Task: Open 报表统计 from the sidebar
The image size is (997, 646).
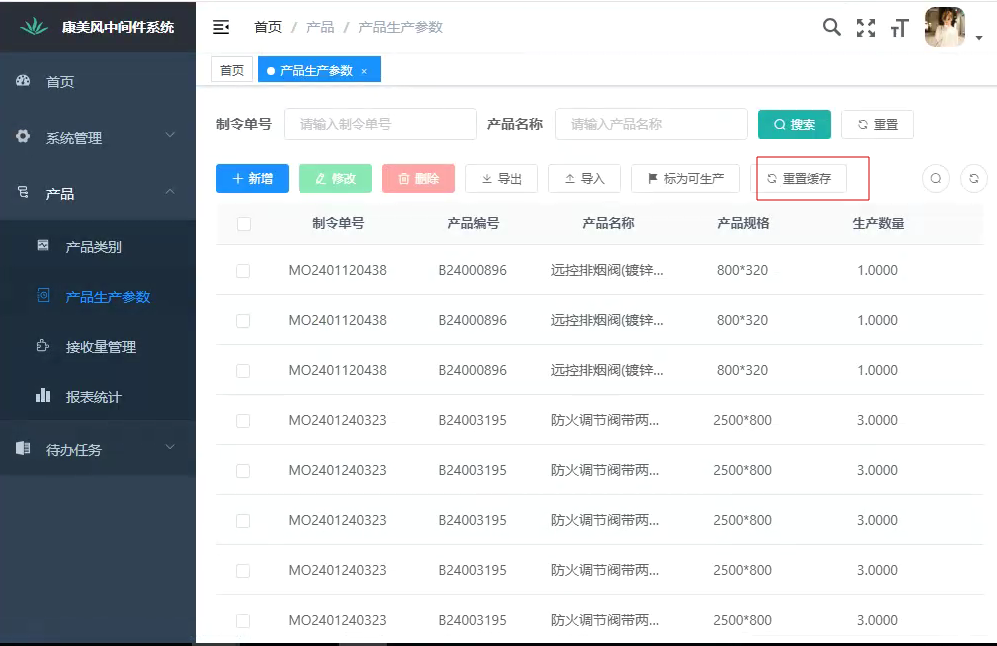Action: tap(93, 397)
